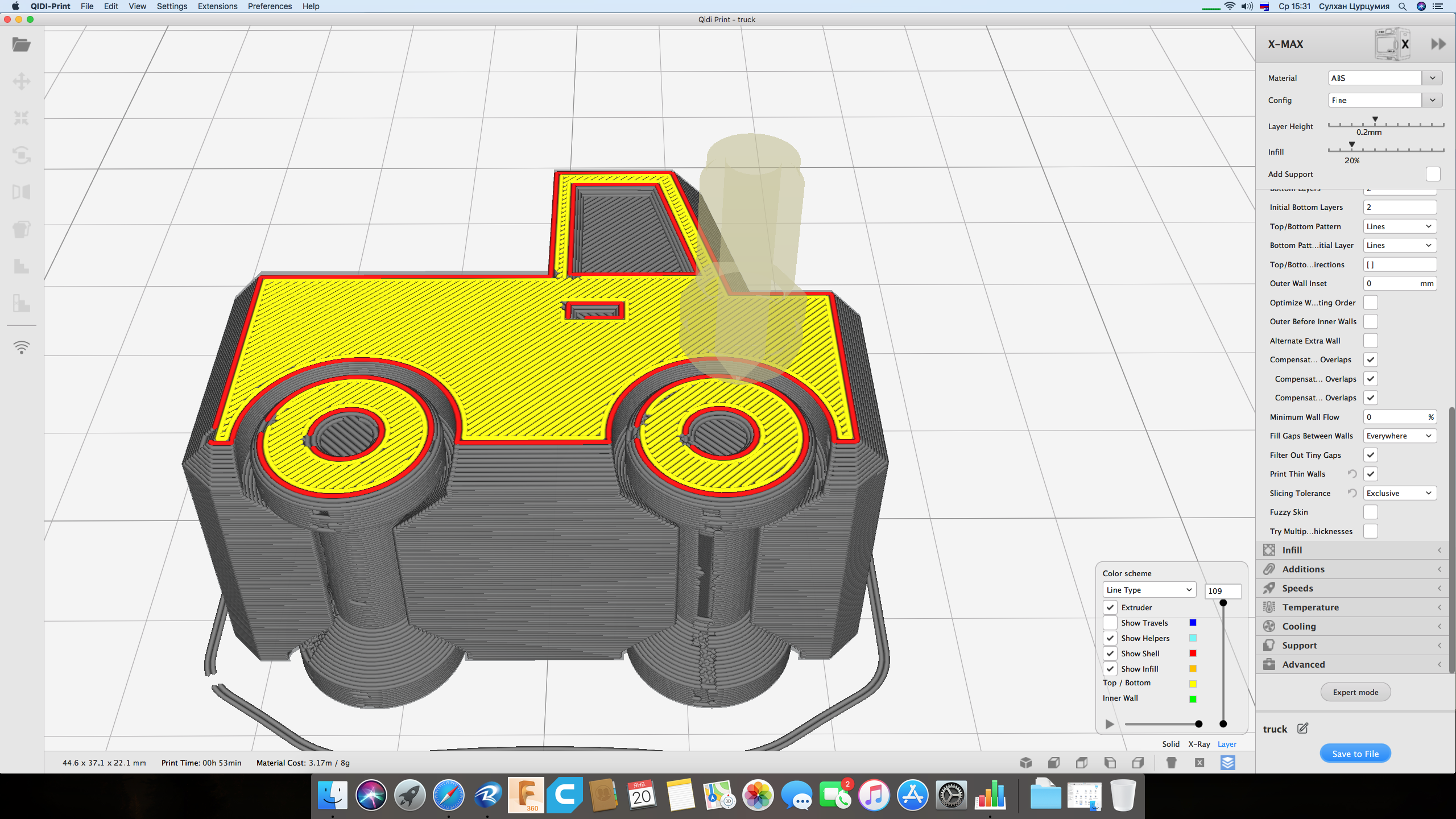Viewport: 1456px width, 819px height.
Task: Open the Line Type color scheme dropdown
Action: pyautogui.click(x=1149, y=590)
